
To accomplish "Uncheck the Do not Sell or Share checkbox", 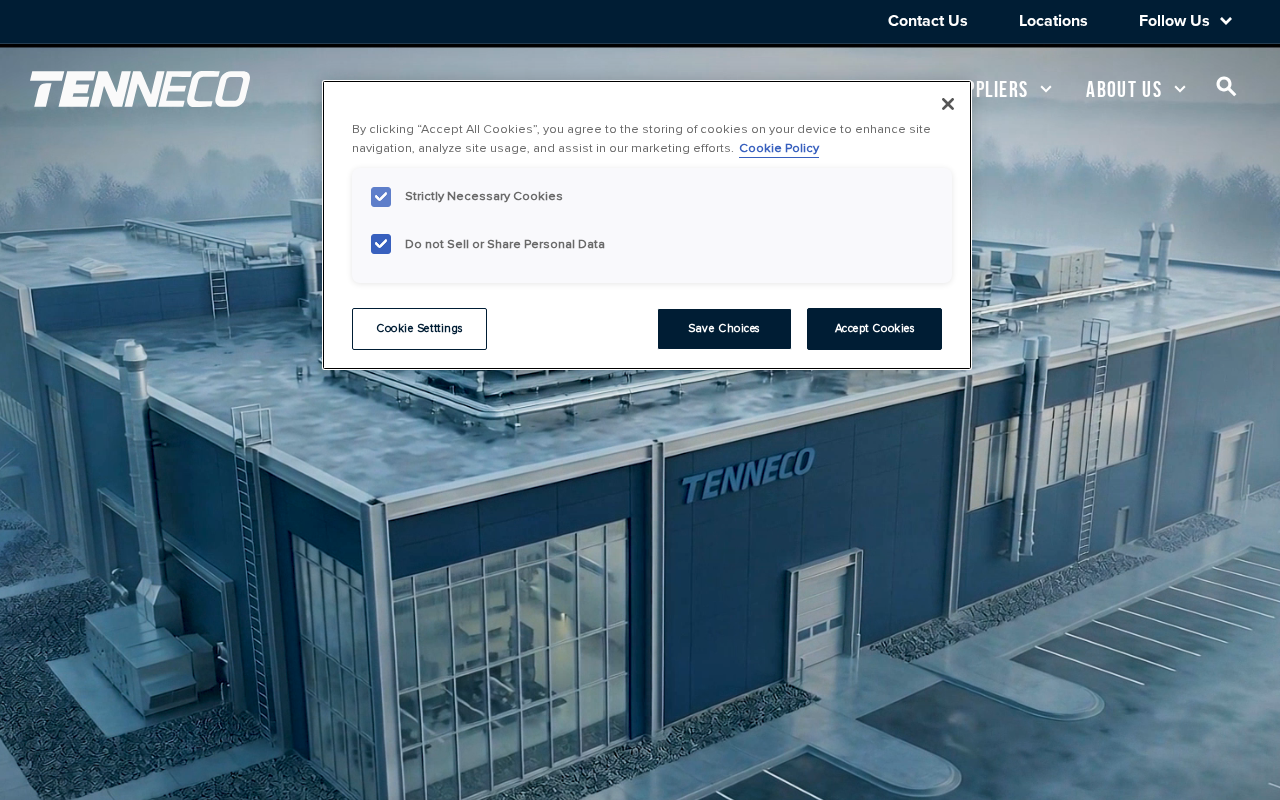I will [x=381, y=244].
